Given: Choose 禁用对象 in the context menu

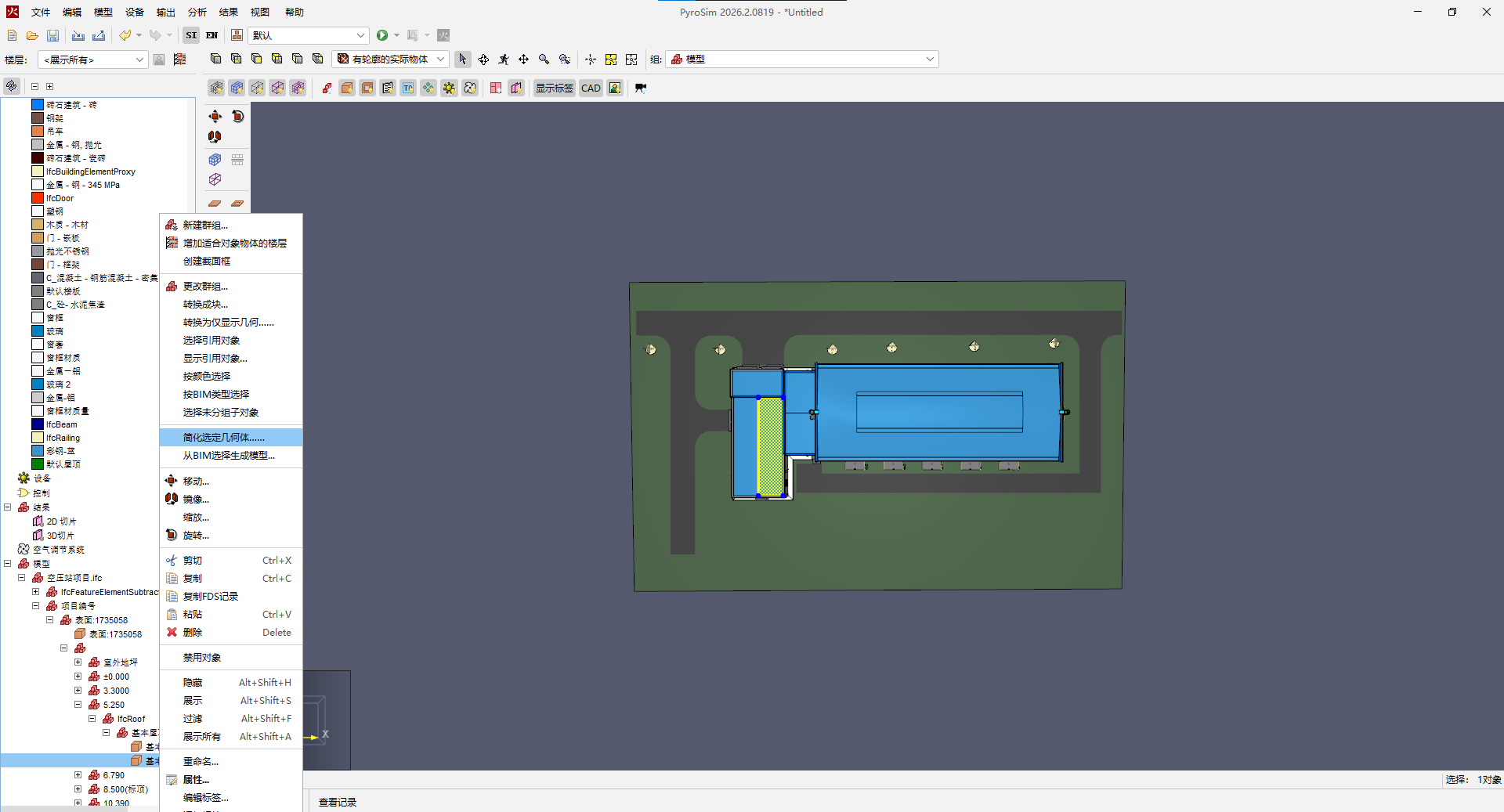Looking at the screenshot, I should 231,658.
